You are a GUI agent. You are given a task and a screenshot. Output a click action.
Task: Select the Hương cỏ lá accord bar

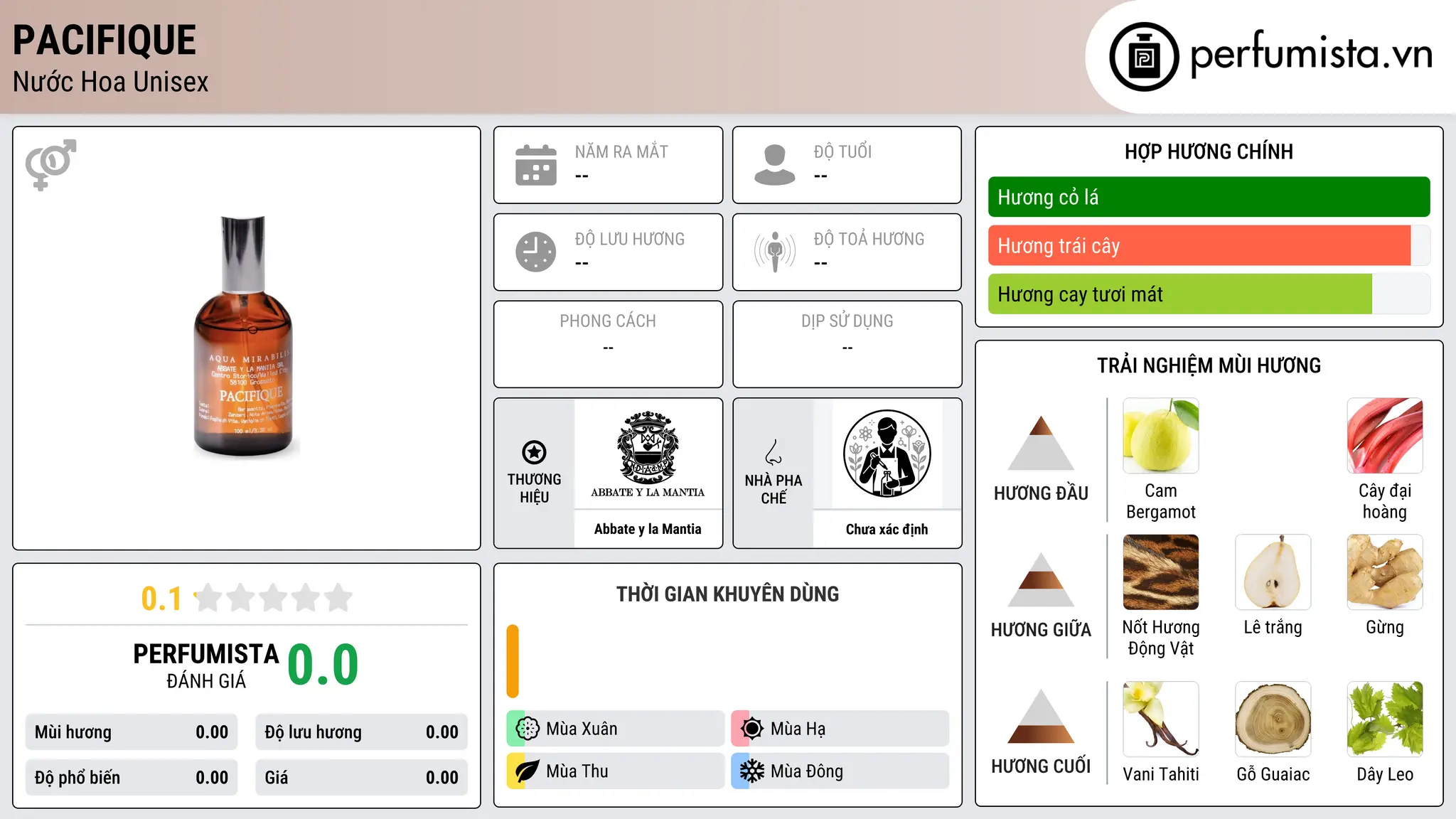[1209, 197]
